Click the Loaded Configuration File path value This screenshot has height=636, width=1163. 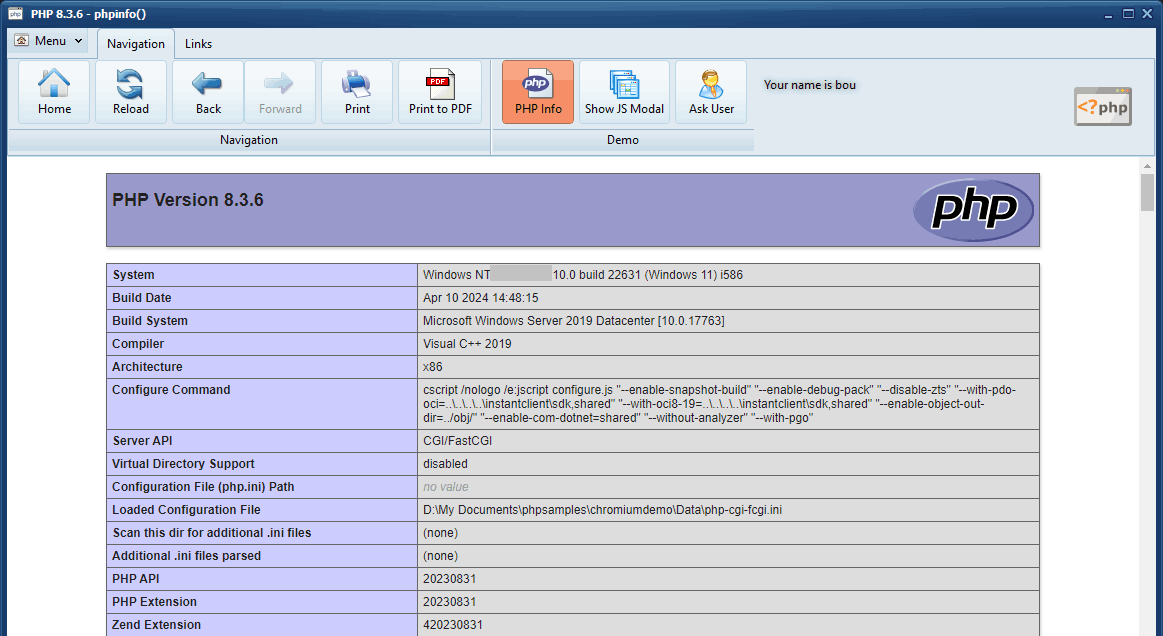602,510
